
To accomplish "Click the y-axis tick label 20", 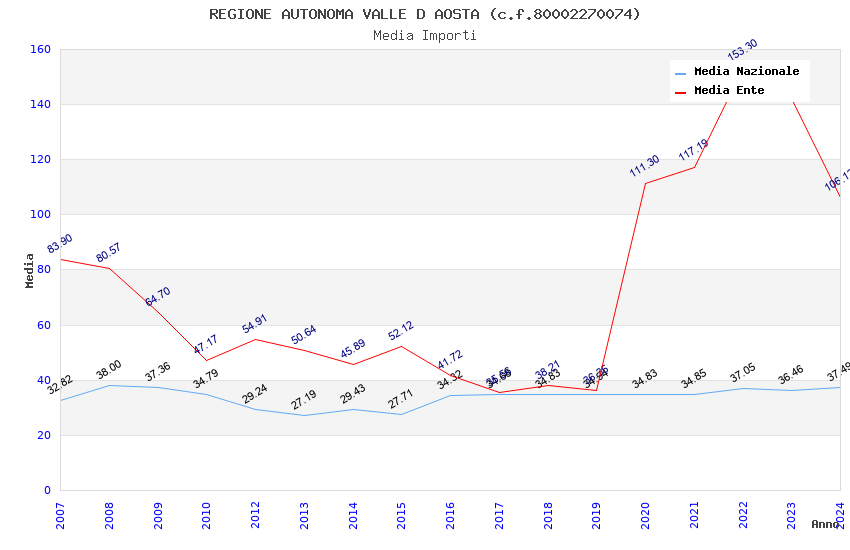I will pyautogui.click(x=44, y=435).
